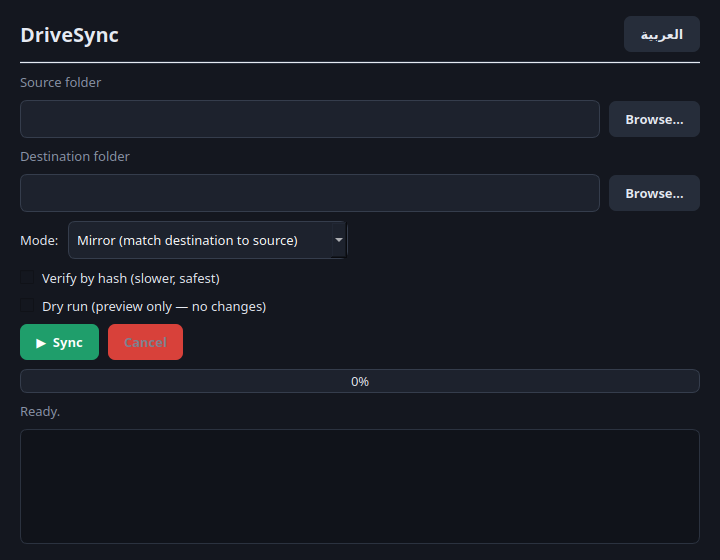
Task: Click the Destination folder input field
Action: [x=310, y=193]
